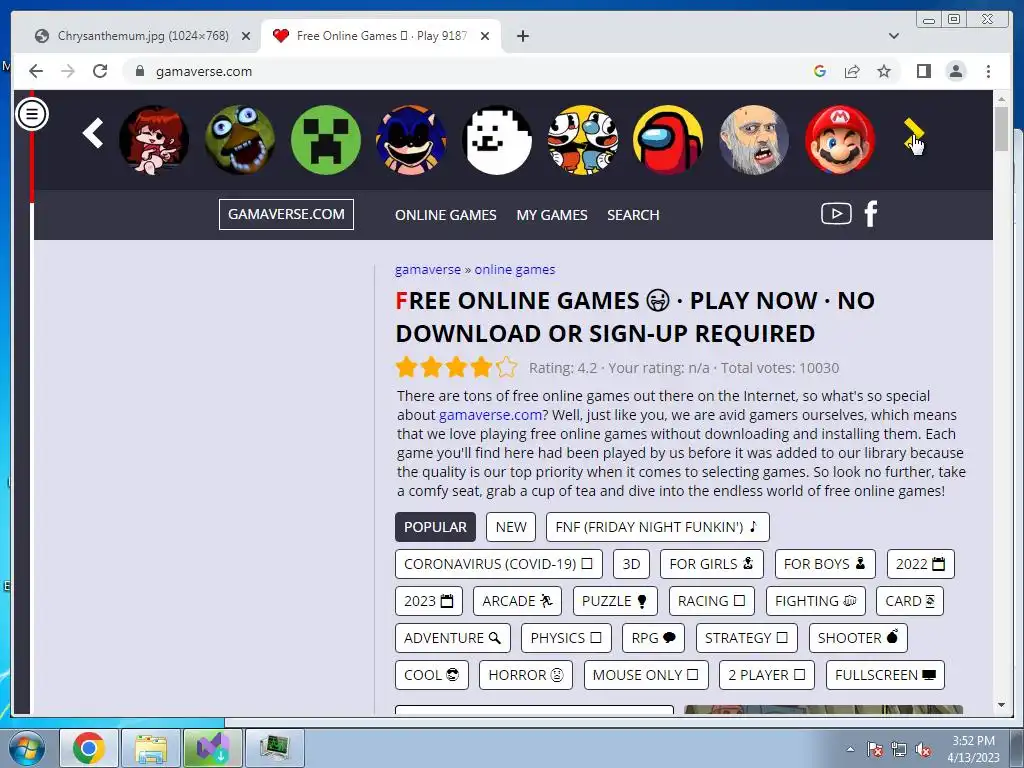
Task: Click the yellow carousel right arrow
Action: (x=913, y=135)
